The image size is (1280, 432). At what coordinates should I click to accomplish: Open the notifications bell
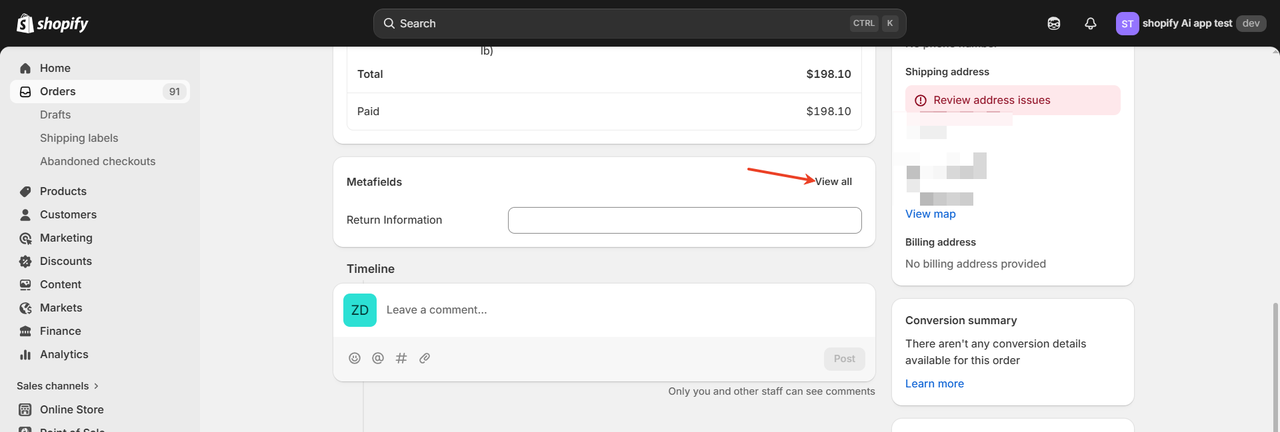pos(1091,23)
